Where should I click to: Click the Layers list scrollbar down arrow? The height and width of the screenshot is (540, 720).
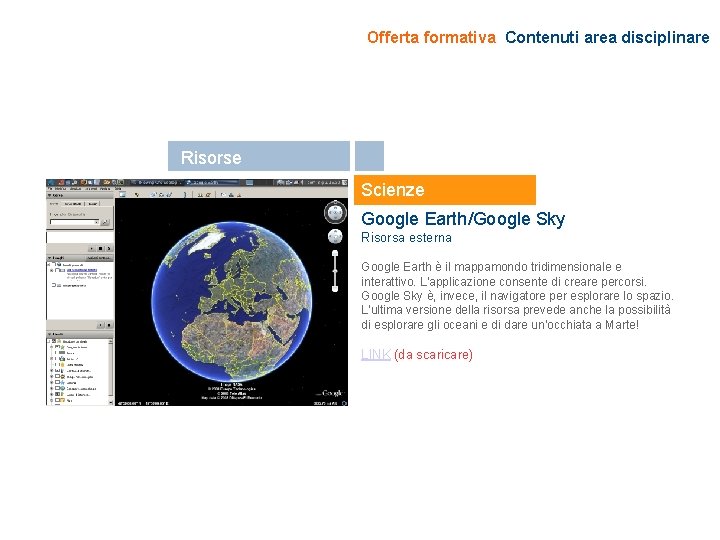pos(111,402)
